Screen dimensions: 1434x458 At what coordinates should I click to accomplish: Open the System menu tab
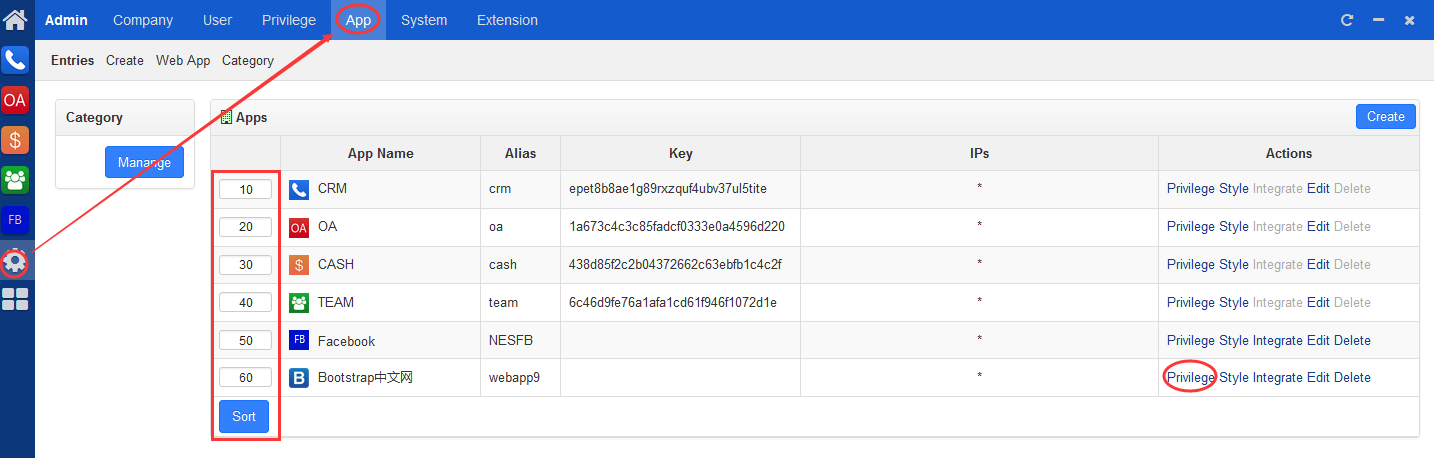pyautogui.click(x=424, y=20)
